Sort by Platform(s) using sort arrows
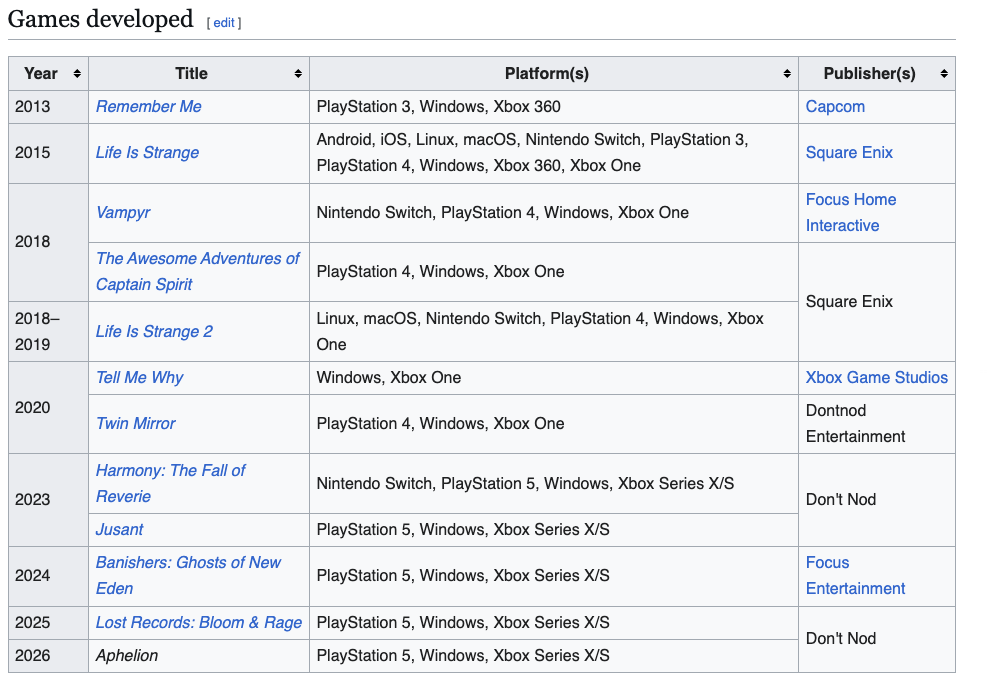Screen dimensions: 988x700 click(787, 74)
